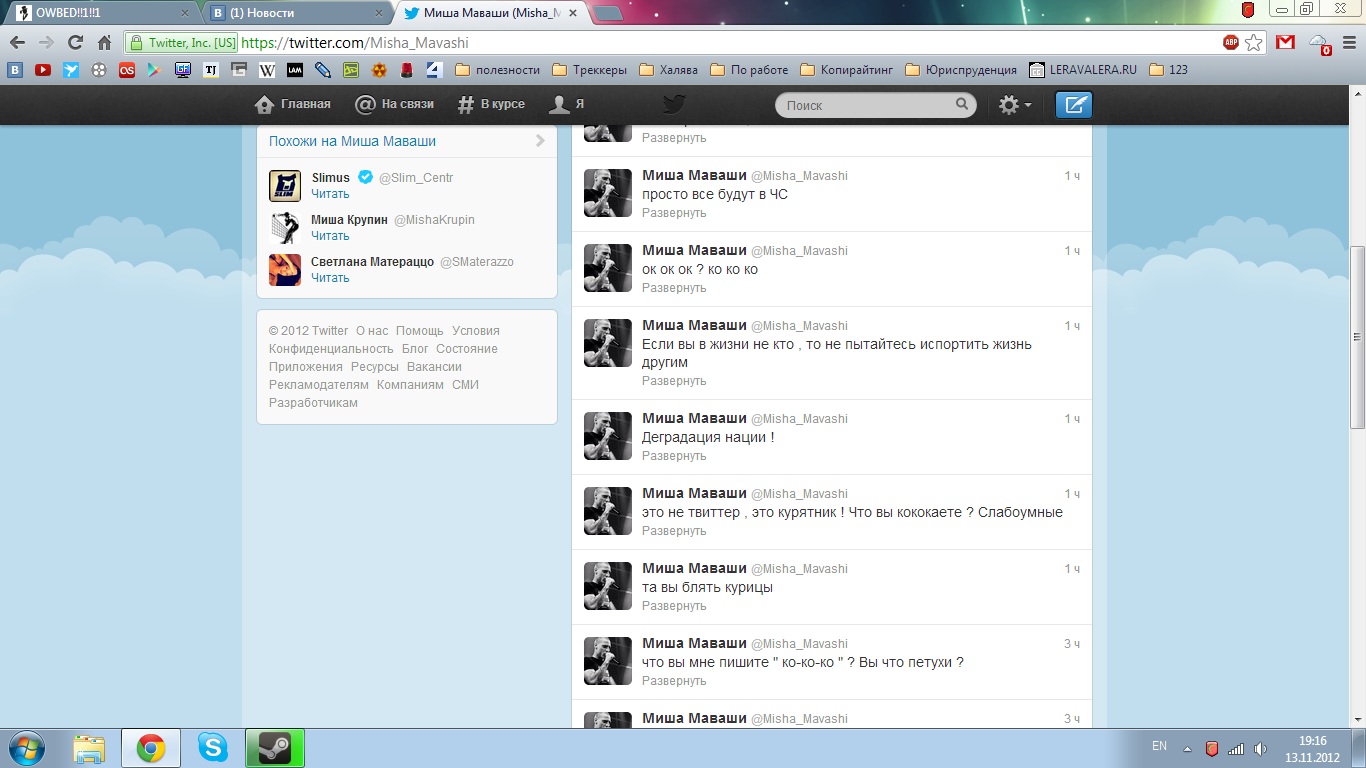Open Windows Explorer from the taskbar
The width and height of the screenshot is (1366, 768).
point(89,748)
